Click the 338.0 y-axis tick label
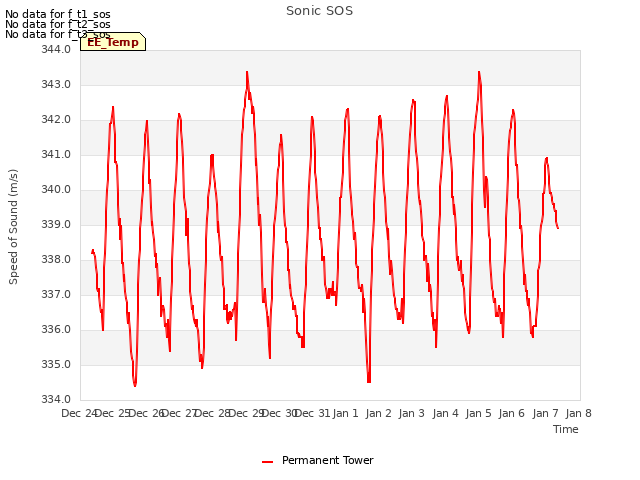The height and width of the screenshot is (480, 640). point(56,260)
